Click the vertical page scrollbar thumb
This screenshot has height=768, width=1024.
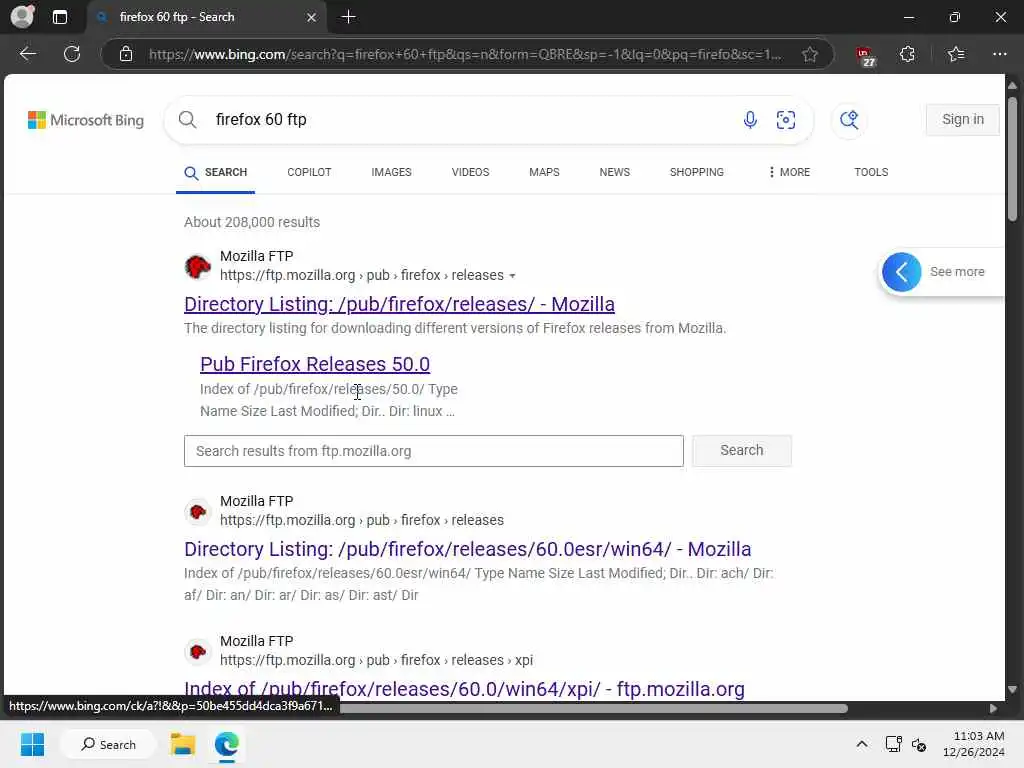tap(1012, 159)
